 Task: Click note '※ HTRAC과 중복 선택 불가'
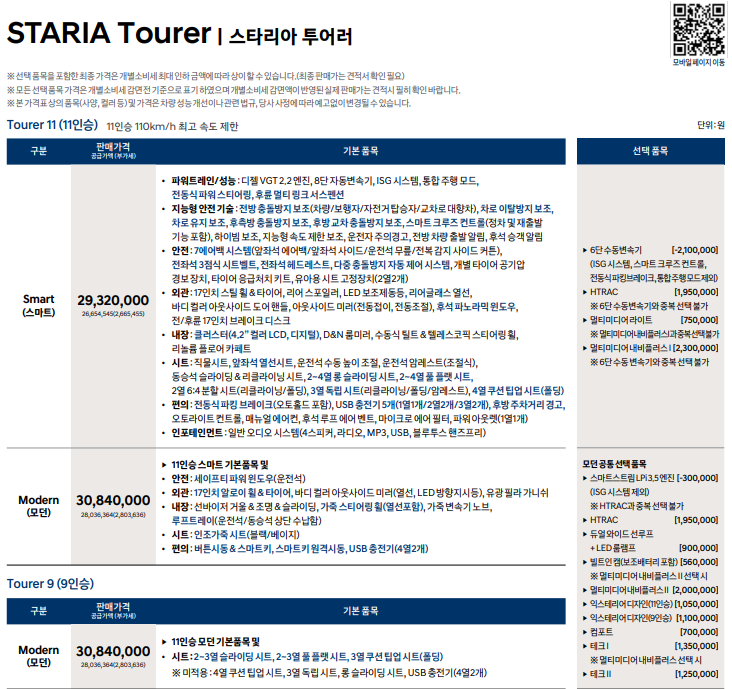(637, 506)
